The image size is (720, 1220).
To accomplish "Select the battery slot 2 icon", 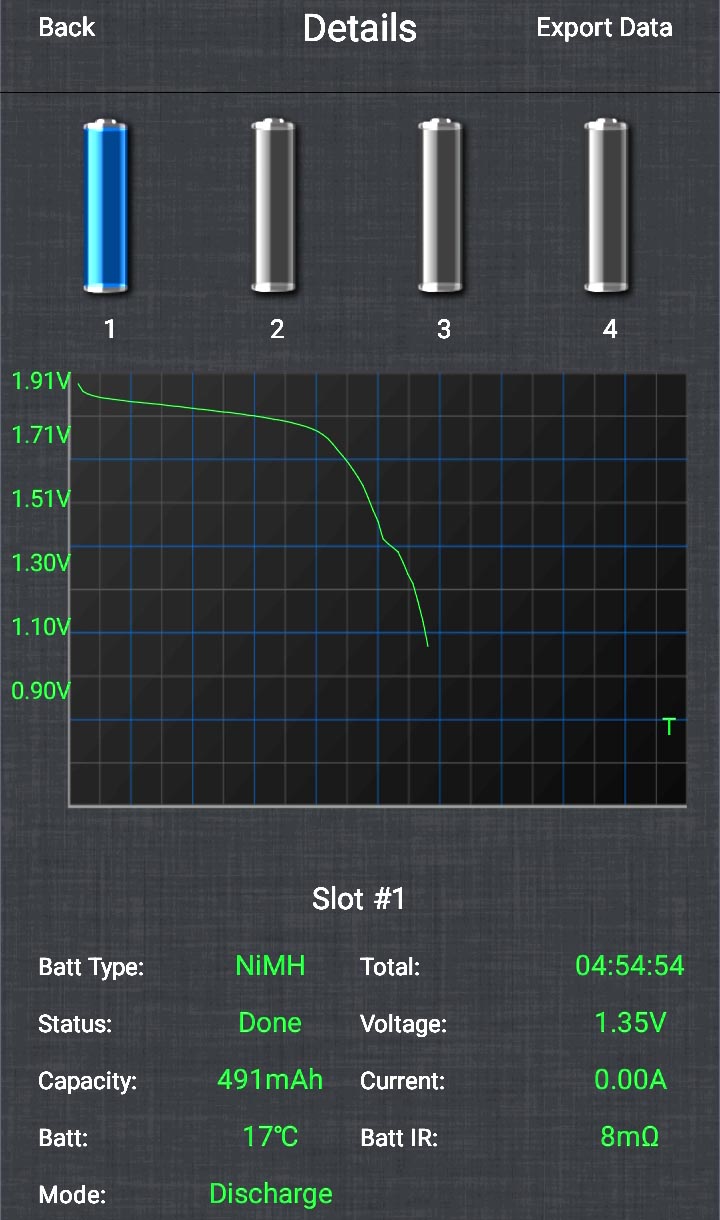I will (x=274, y=207).
